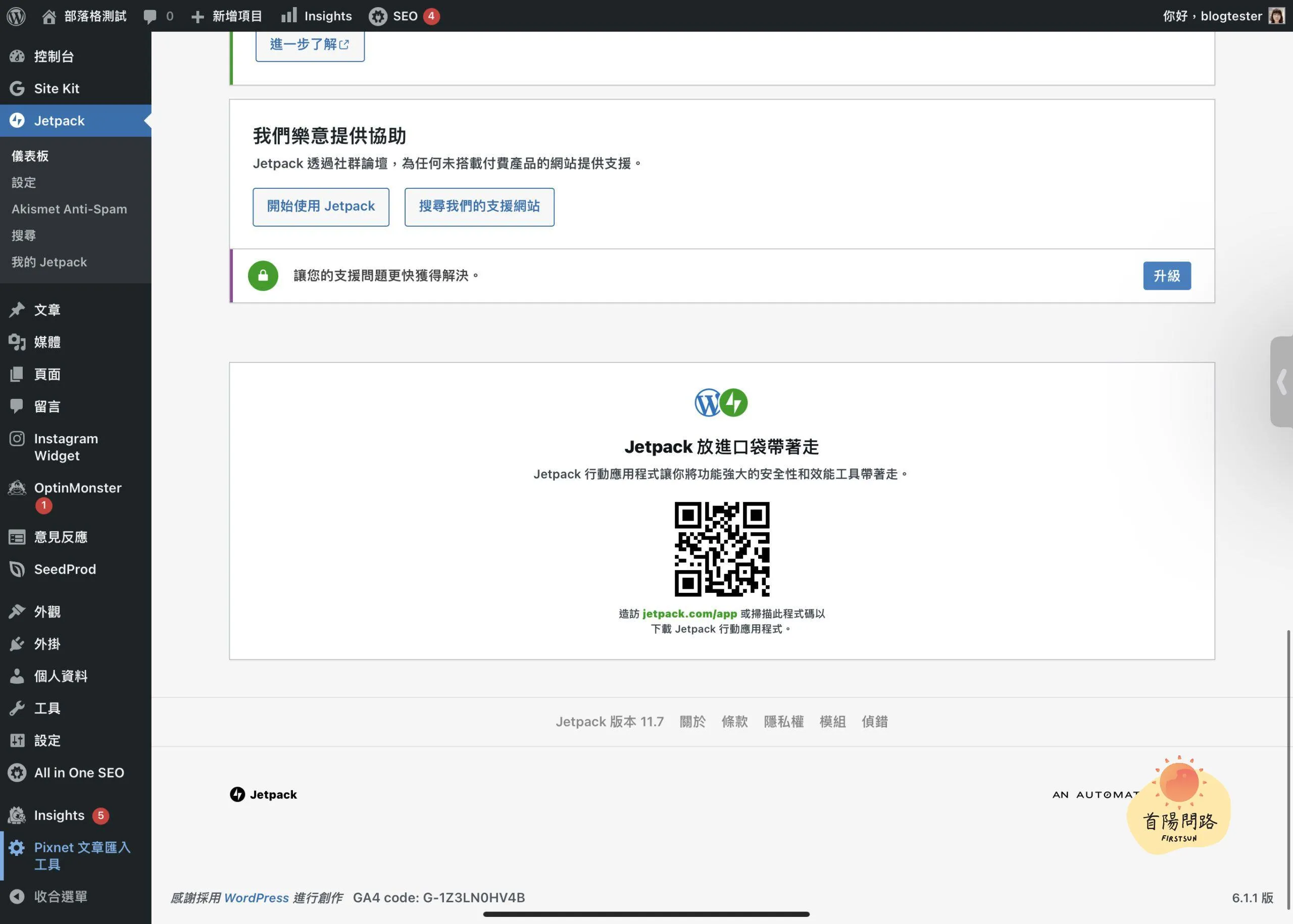
Task: Open the Instagram Widget menu
Action: click(x=66, y=447)
